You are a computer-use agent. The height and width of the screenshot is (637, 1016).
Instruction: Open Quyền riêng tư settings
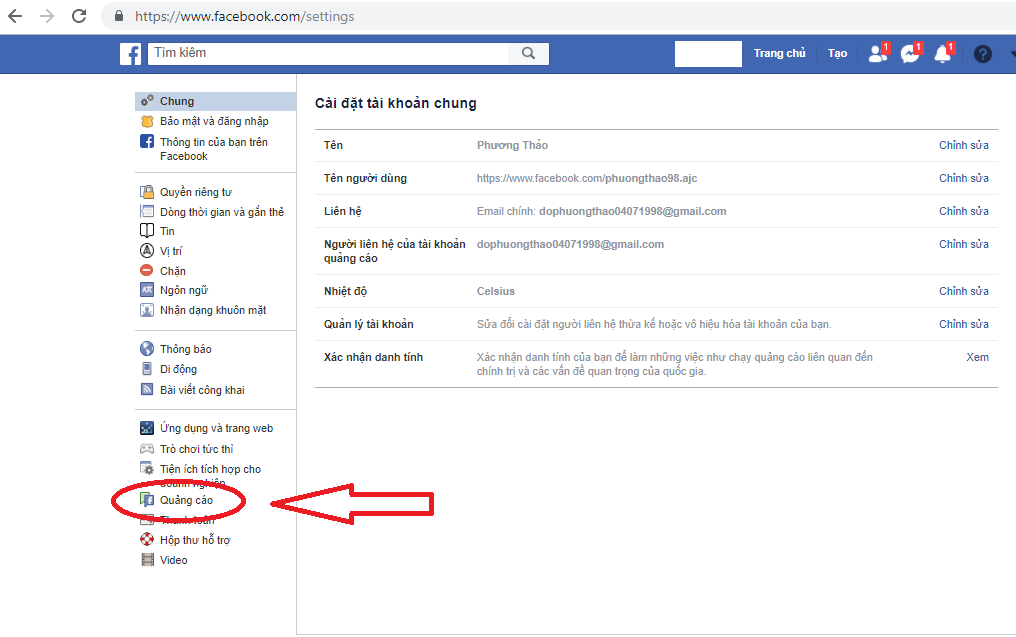[196, 192]
